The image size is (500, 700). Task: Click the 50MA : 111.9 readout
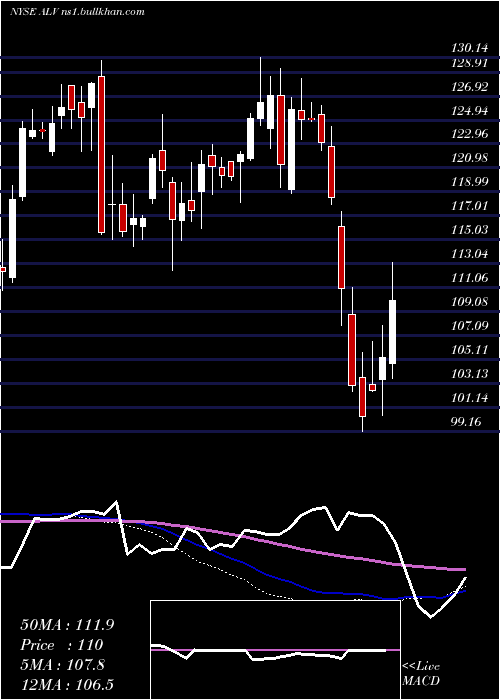[67, 625]
